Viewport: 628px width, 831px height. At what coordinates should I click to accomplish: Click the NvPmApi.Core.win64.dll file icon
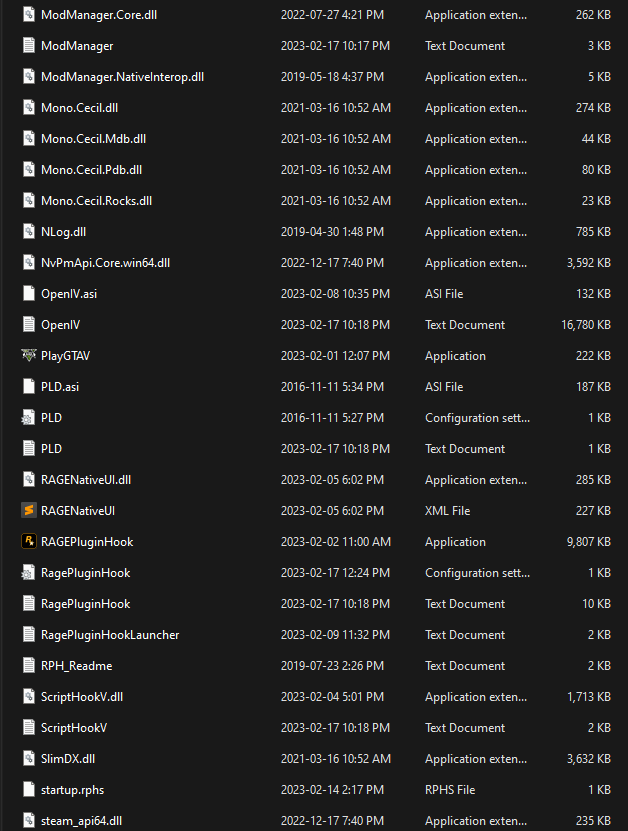coord(29,262)
